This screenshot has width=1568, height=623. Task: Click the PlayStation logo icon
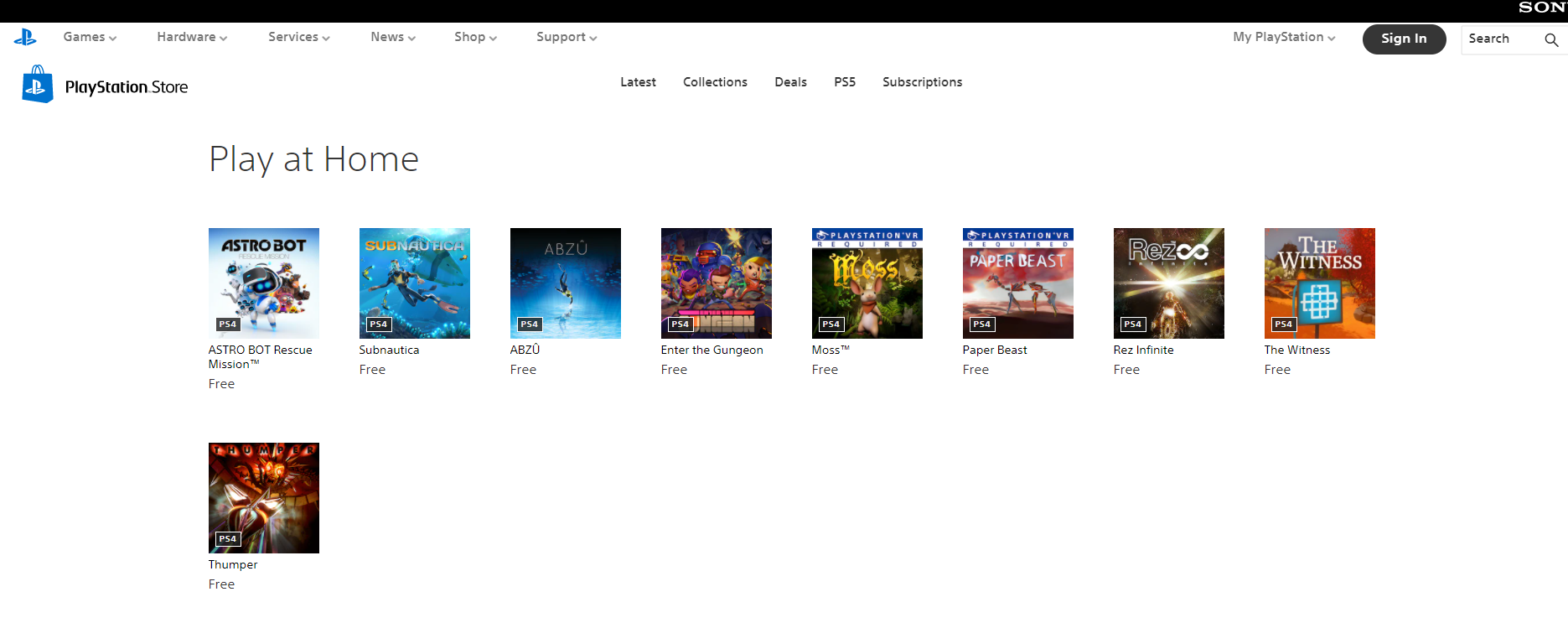25,37
